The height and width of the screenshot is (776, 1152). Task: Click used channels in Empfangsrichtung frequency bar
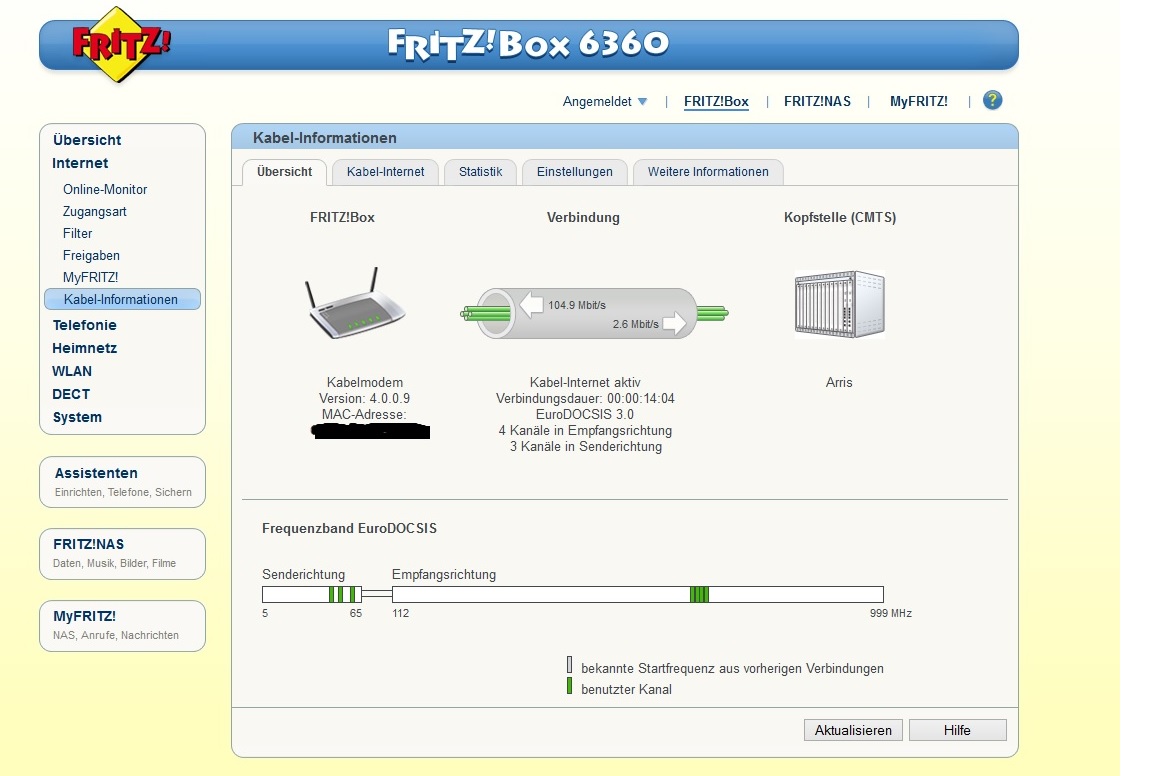coord(699,594)
